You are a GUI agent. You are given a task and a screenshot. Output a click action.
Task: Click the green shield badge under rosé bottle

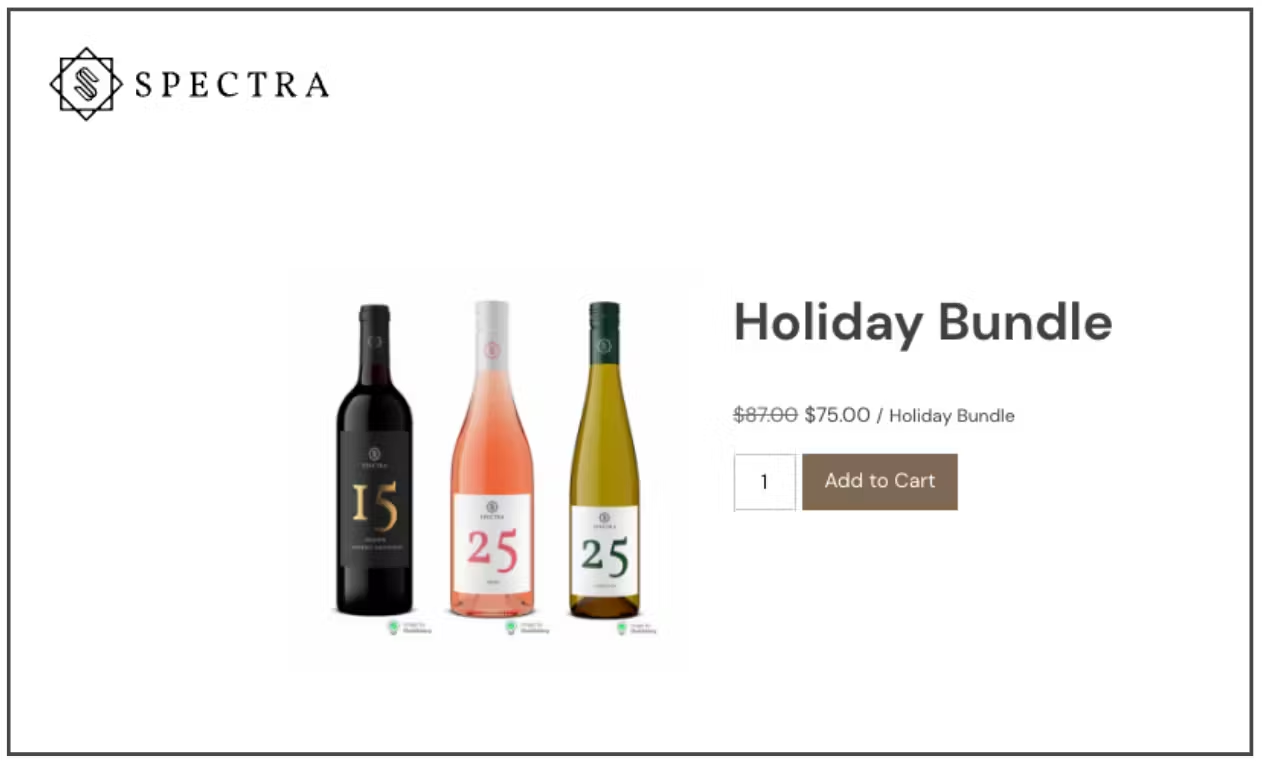(511, 628)
